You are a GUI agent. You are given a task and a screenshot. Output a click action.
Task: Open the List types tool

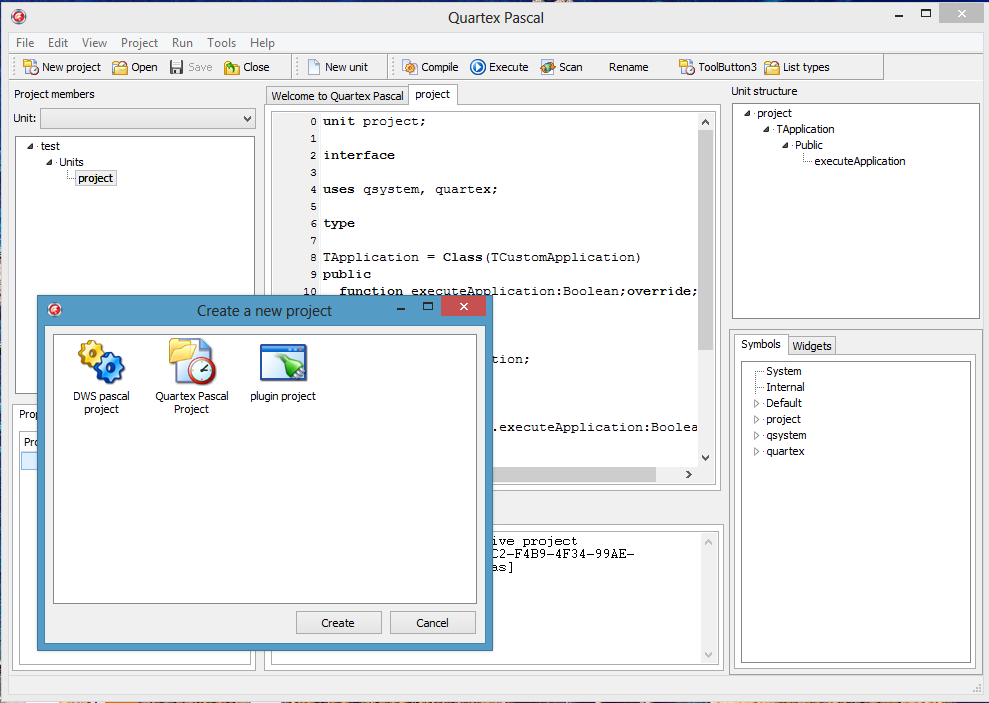[x=796, y=67]
